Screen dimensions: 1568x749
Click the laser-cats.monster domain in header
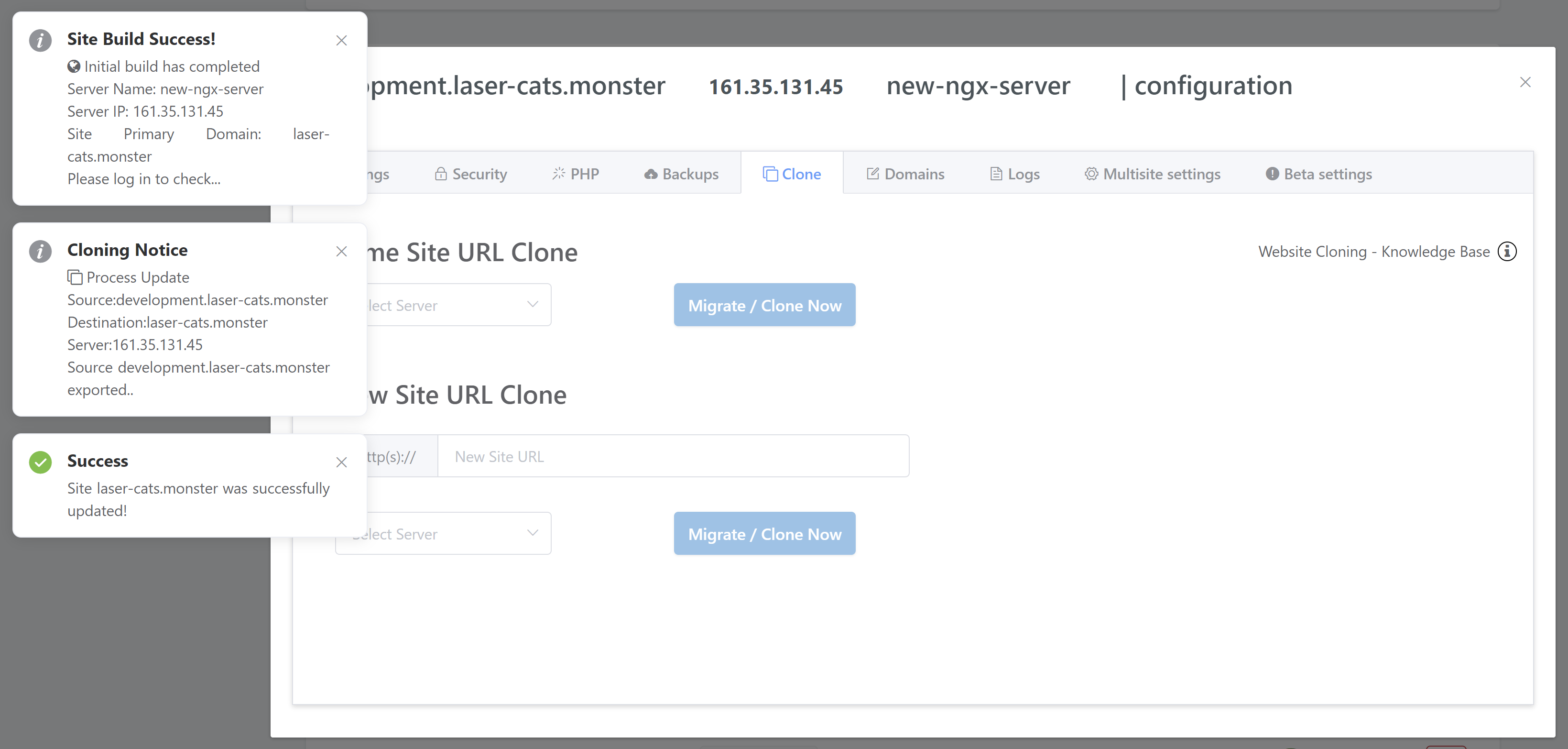[516, 86]
